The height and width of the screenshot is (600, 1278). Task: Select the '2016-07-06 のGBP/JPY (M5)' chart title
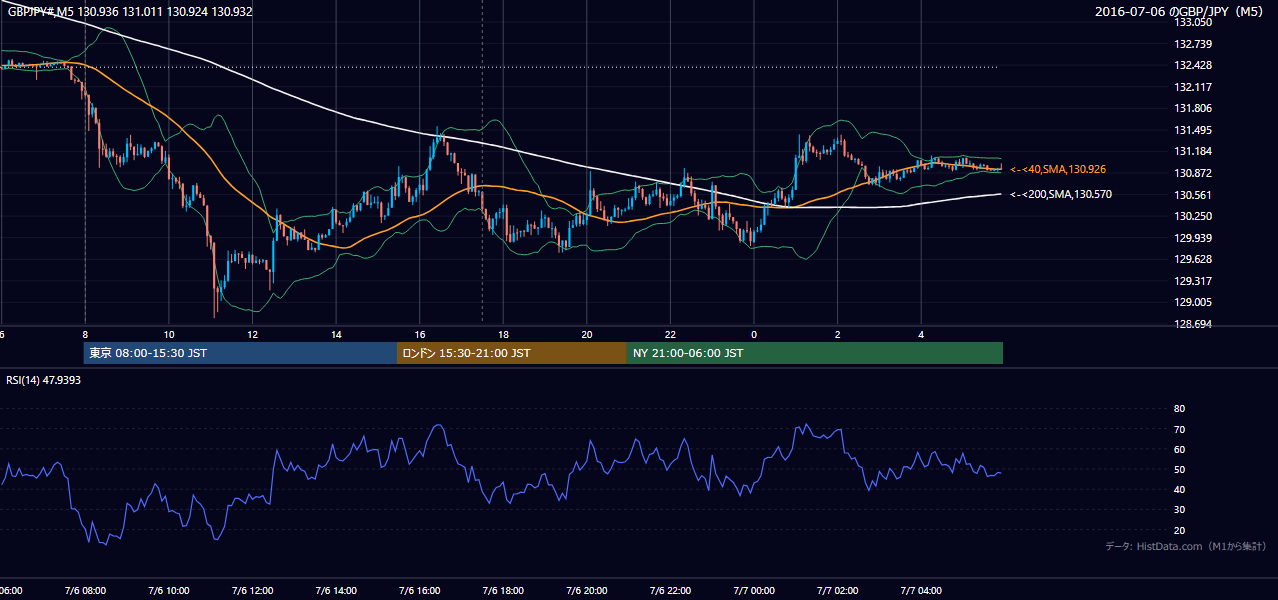coord(1181,12)
